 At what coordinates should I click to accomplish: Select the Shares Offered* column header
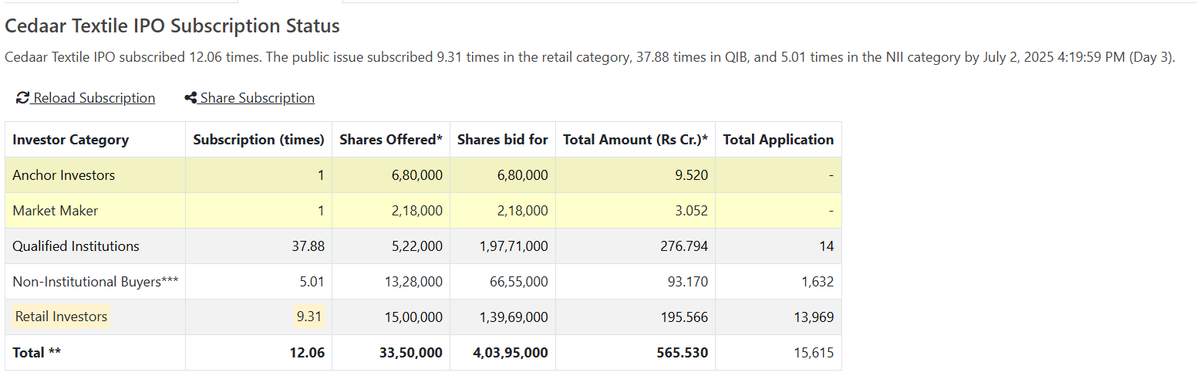tap(391, 140)
